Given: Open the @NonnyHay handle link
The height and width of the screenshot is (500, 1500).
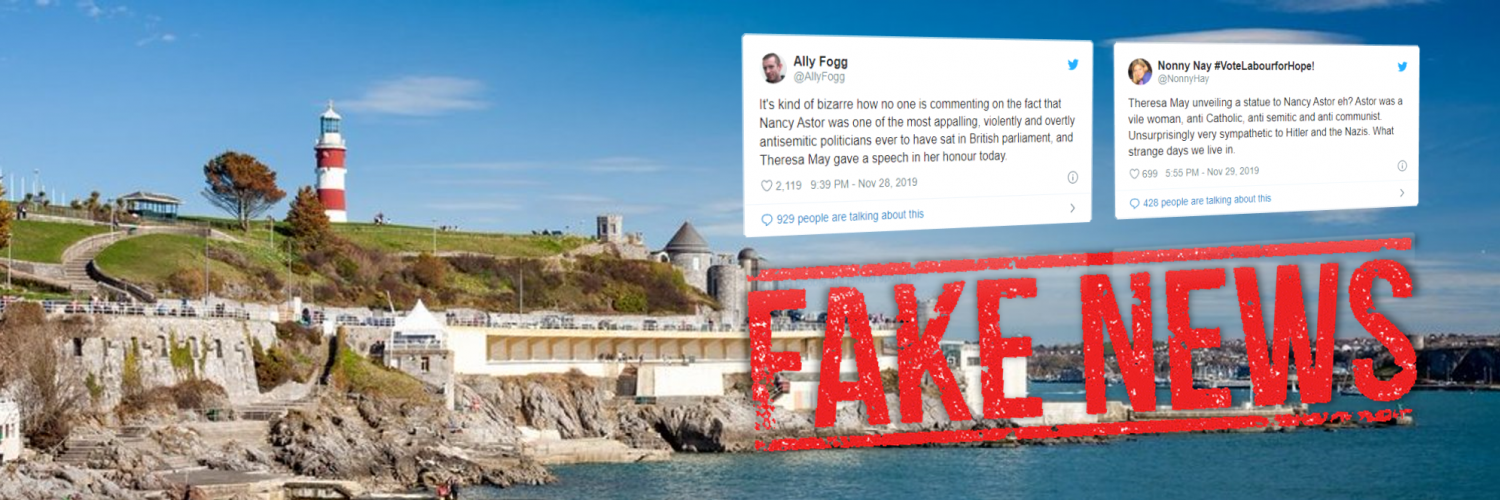Looking at the screenshot, I should [x=1180, y=79].
